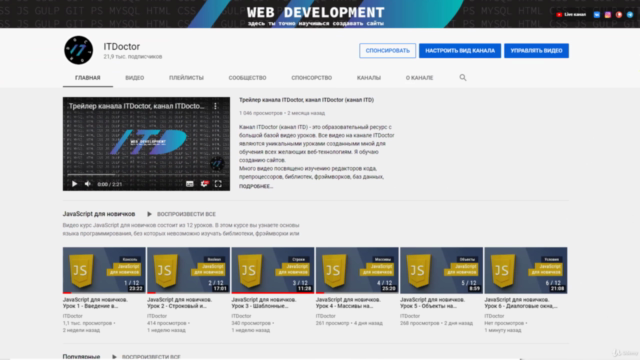
Task: Click the УПРАВЛЯТЬ ВИДЕО button
Action: [x=536, y=51]
